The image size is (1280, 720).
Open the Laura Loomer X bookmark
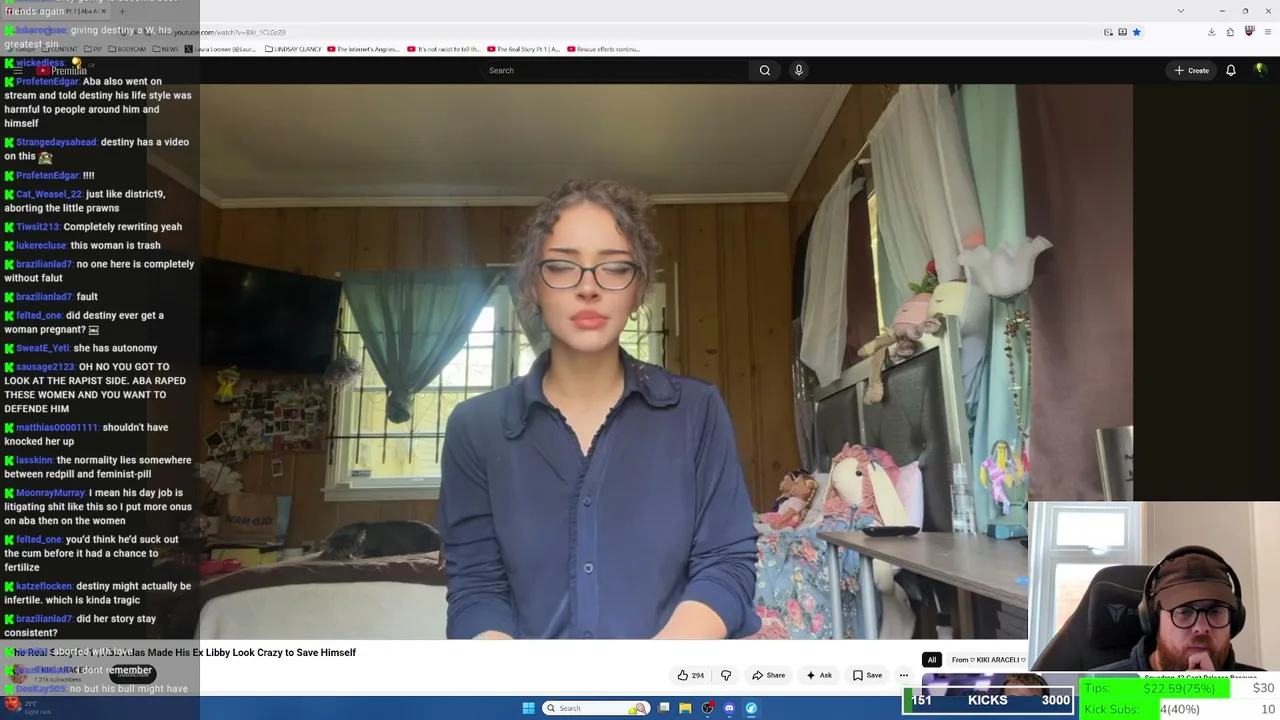point(220,49)
